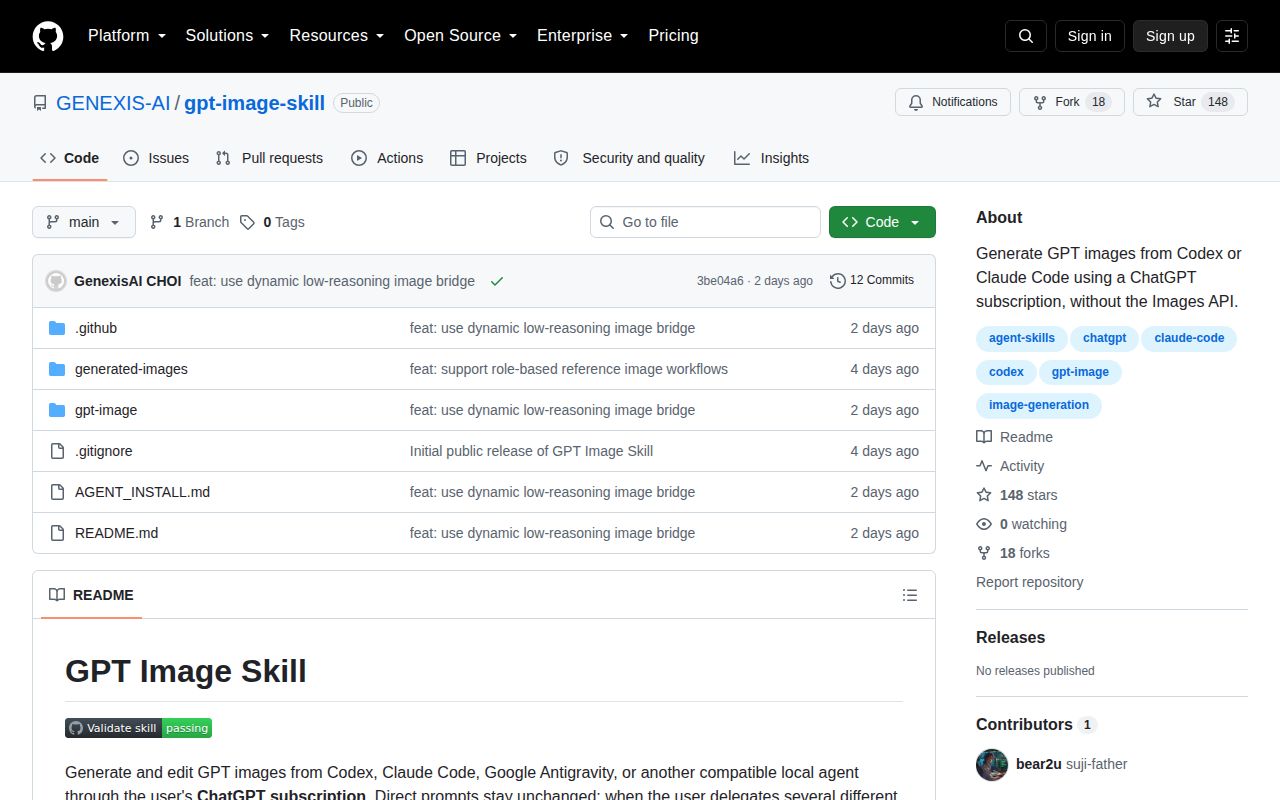Click the .github folder icon

pos(57,328)
